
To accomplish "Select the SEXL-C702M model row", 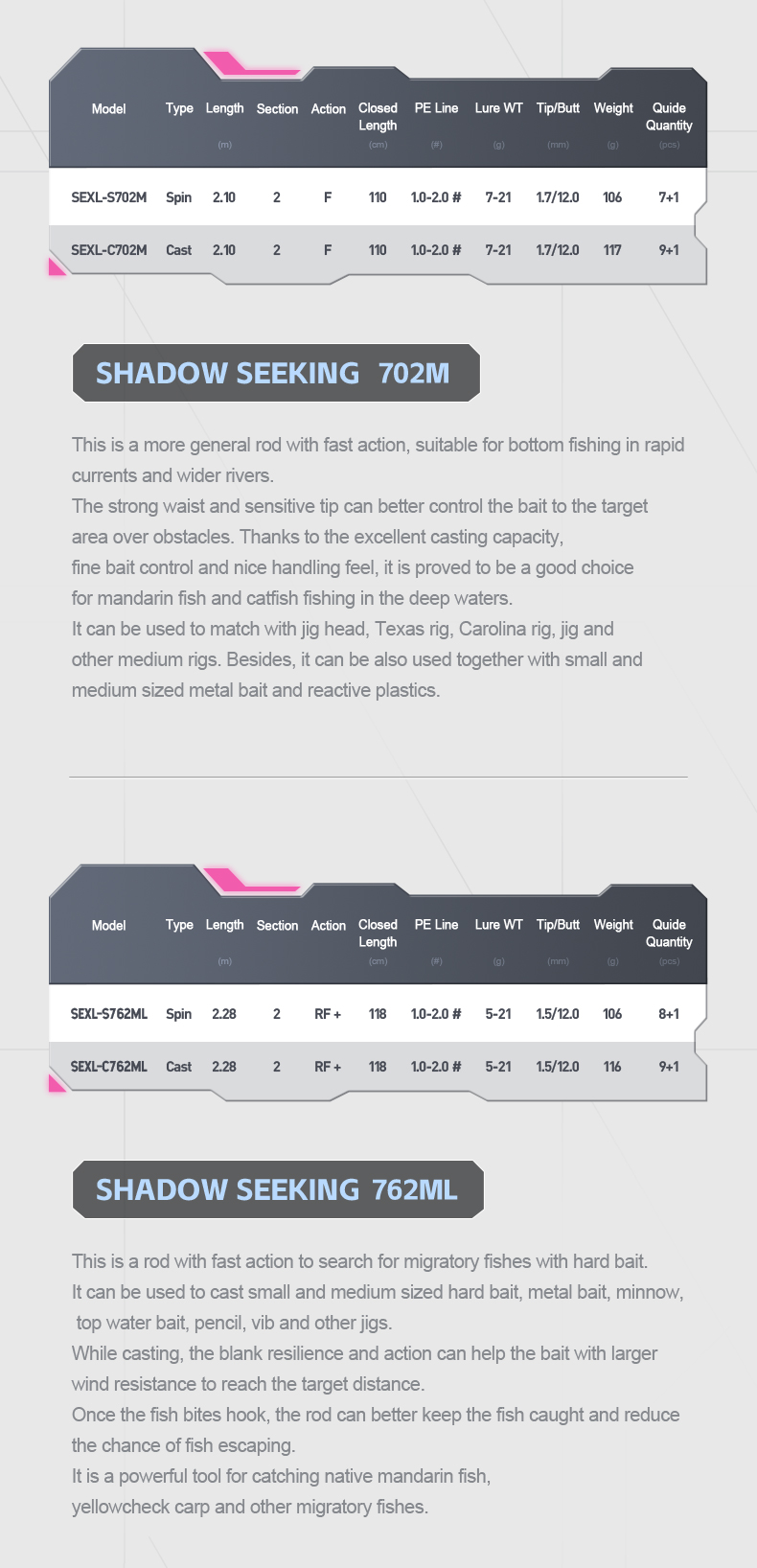I will tap(378, 250).
